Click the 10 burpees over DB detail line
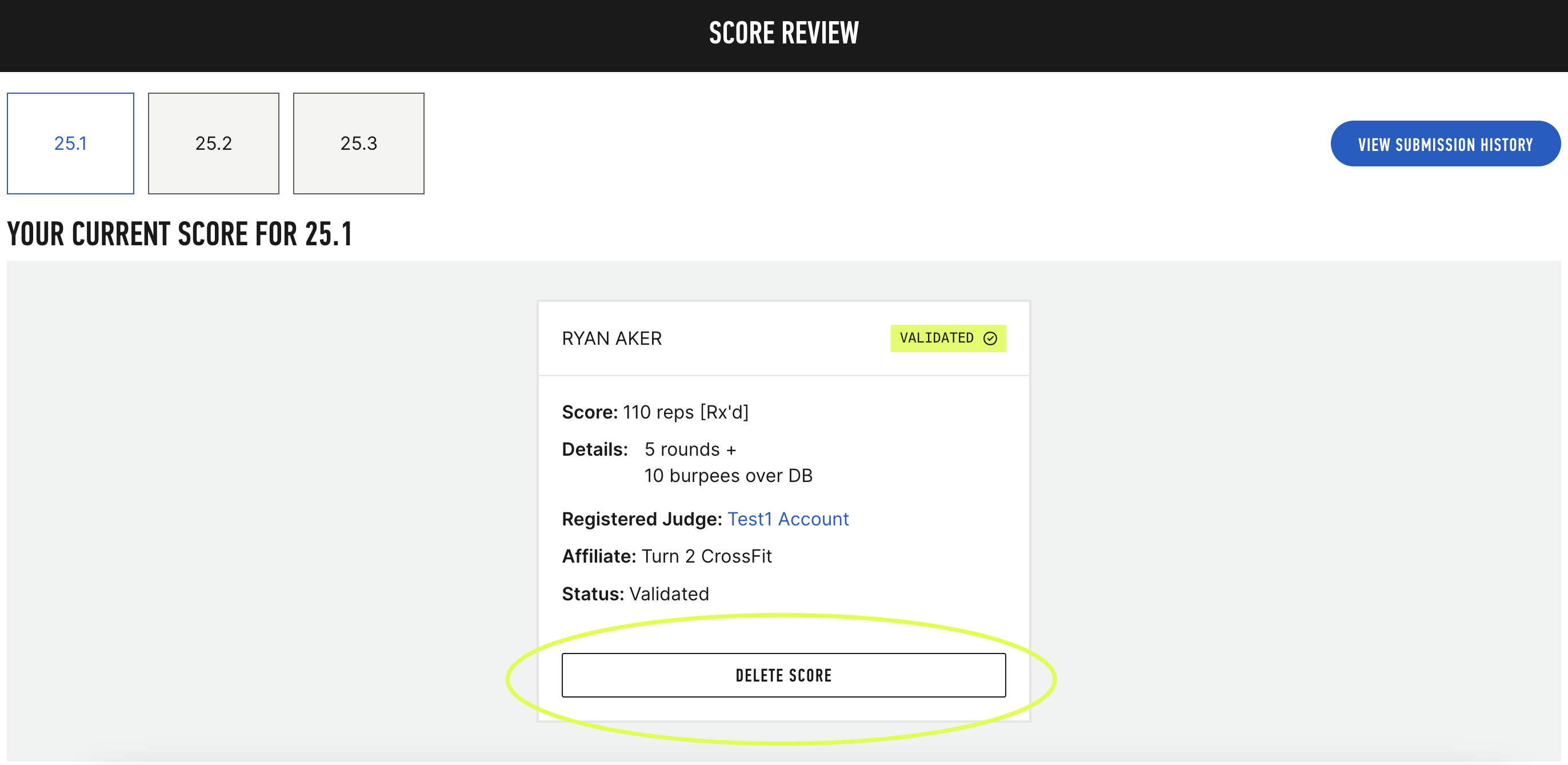 pyautogui.click(x=729, y=475)
